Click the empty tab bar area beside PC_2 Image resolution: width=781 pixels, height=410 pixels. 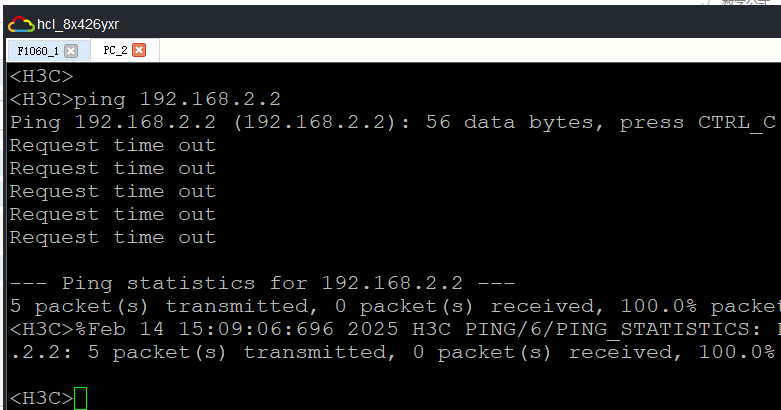tap(470, 50)
